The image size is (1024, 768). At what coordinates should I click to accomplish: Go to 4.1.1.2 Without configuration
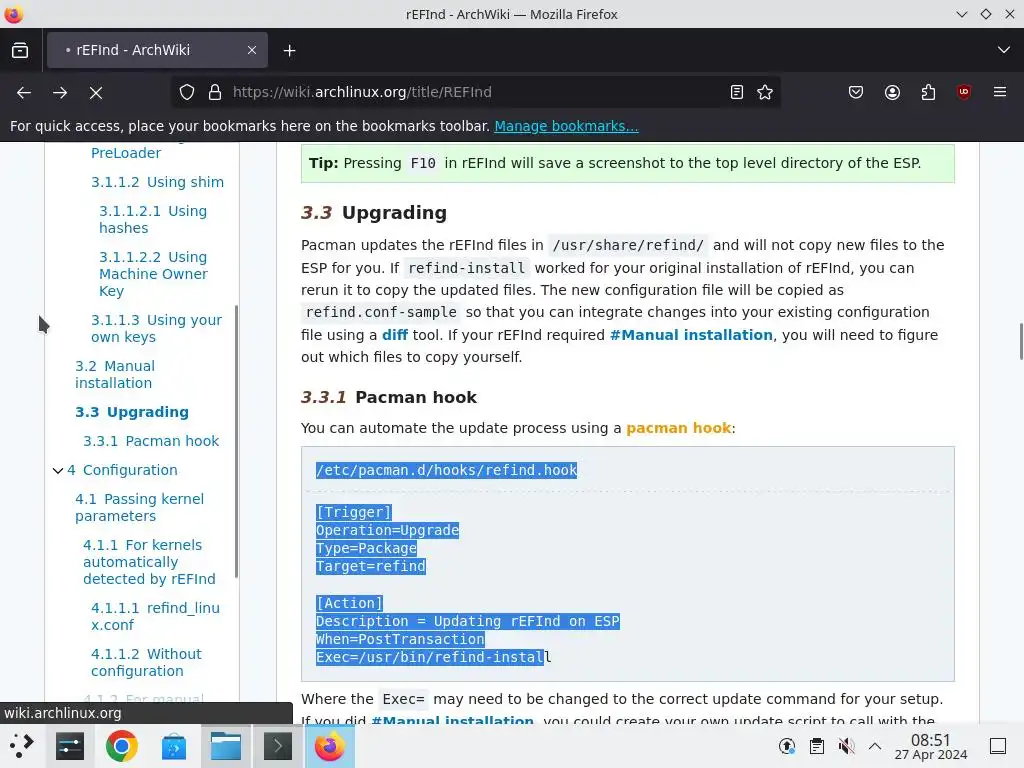146,662
